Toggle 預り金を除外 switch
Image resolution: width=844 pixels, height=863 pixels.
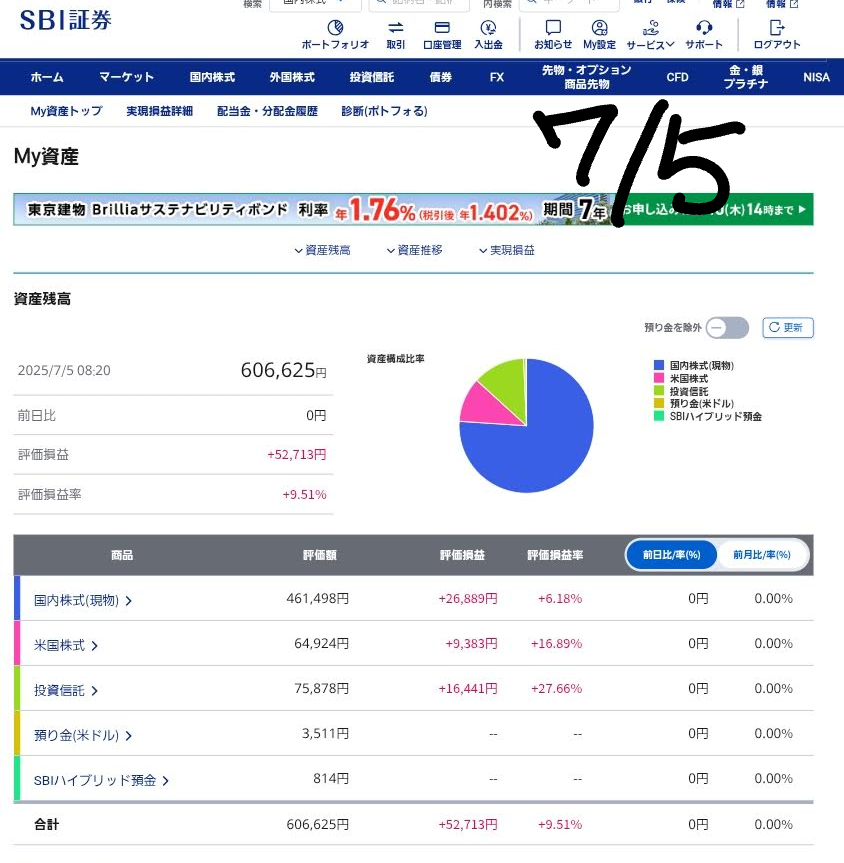[727, 327]
